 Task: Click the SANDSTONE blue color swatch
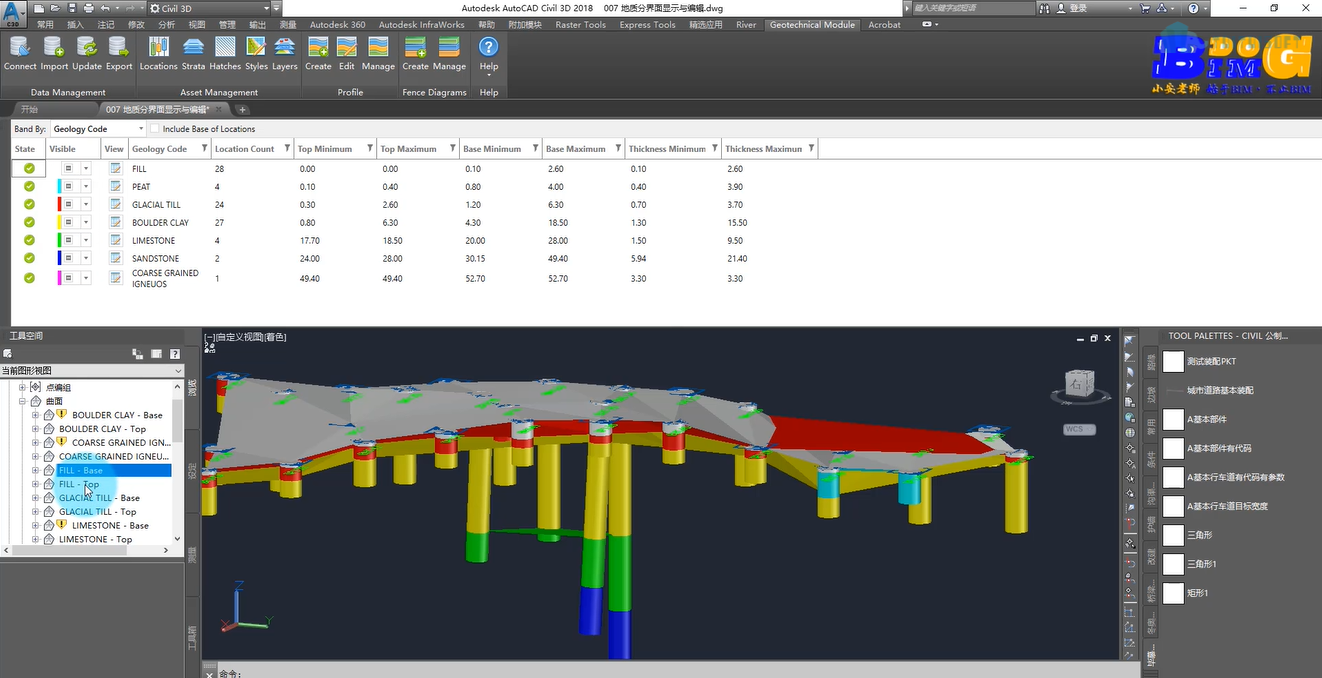tap(59, 259)
